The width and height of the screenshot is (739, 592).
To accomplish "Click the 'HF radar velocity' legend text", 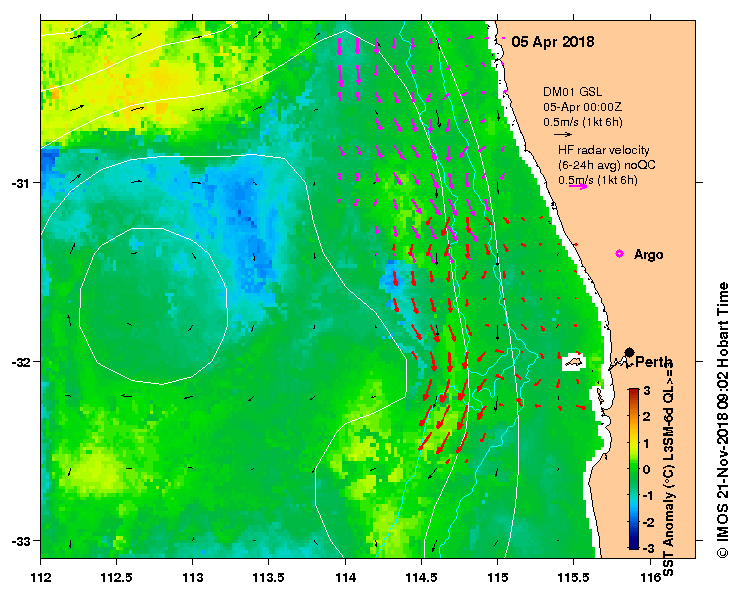I will click(x=604, y=150).
